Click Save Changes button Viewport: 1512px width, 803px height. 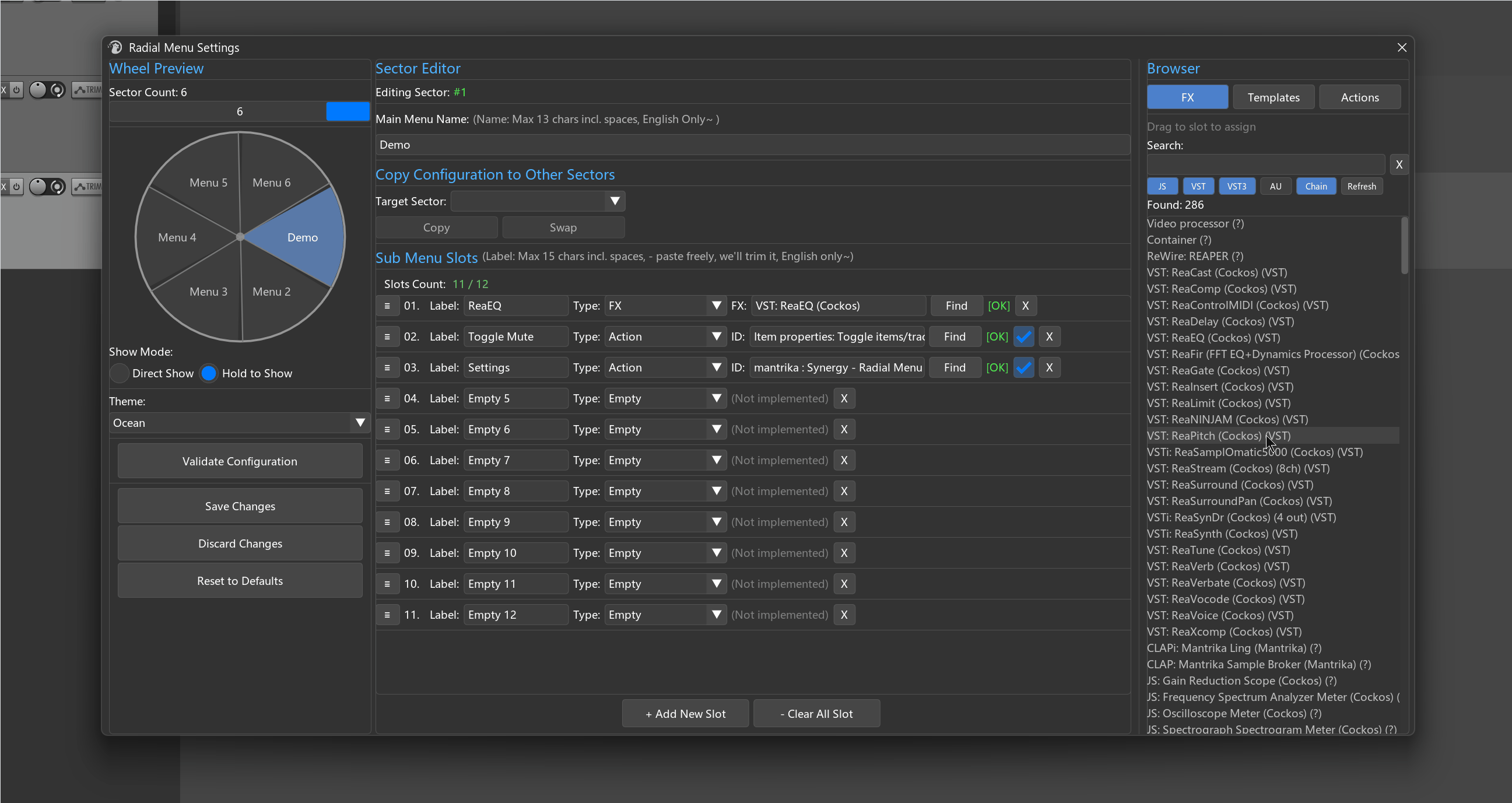pyautogui.click(x=240, y=506)
